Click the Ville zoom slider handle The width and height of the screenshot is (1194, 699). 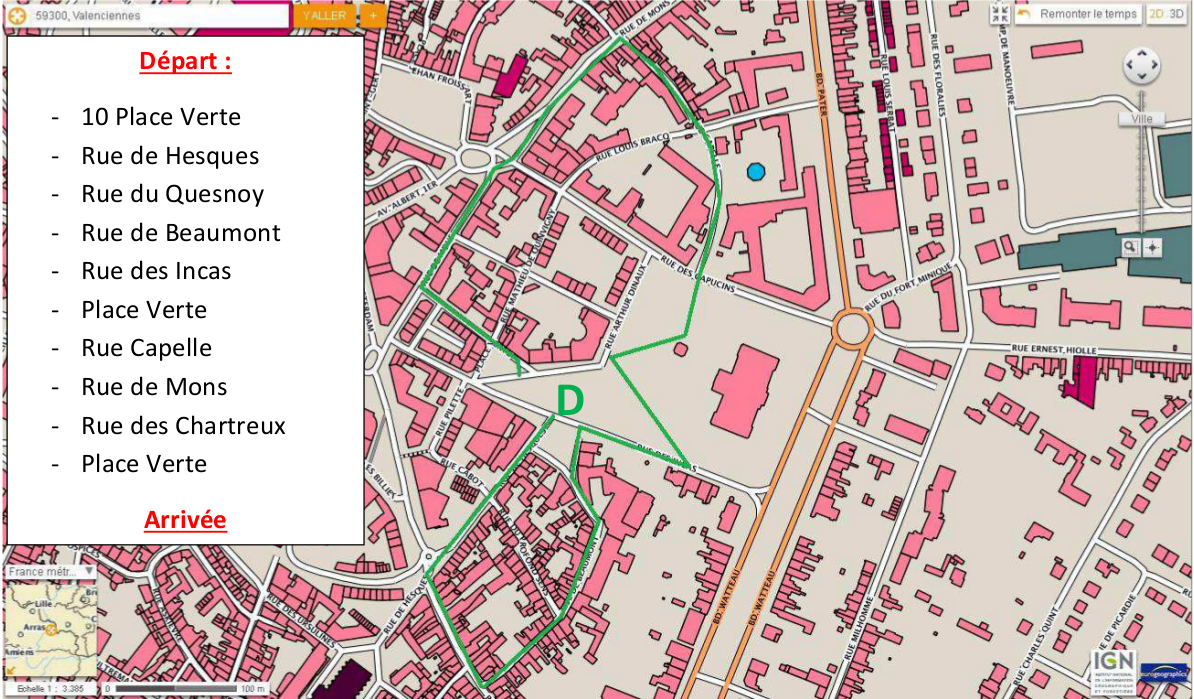tap(1141, 119)
